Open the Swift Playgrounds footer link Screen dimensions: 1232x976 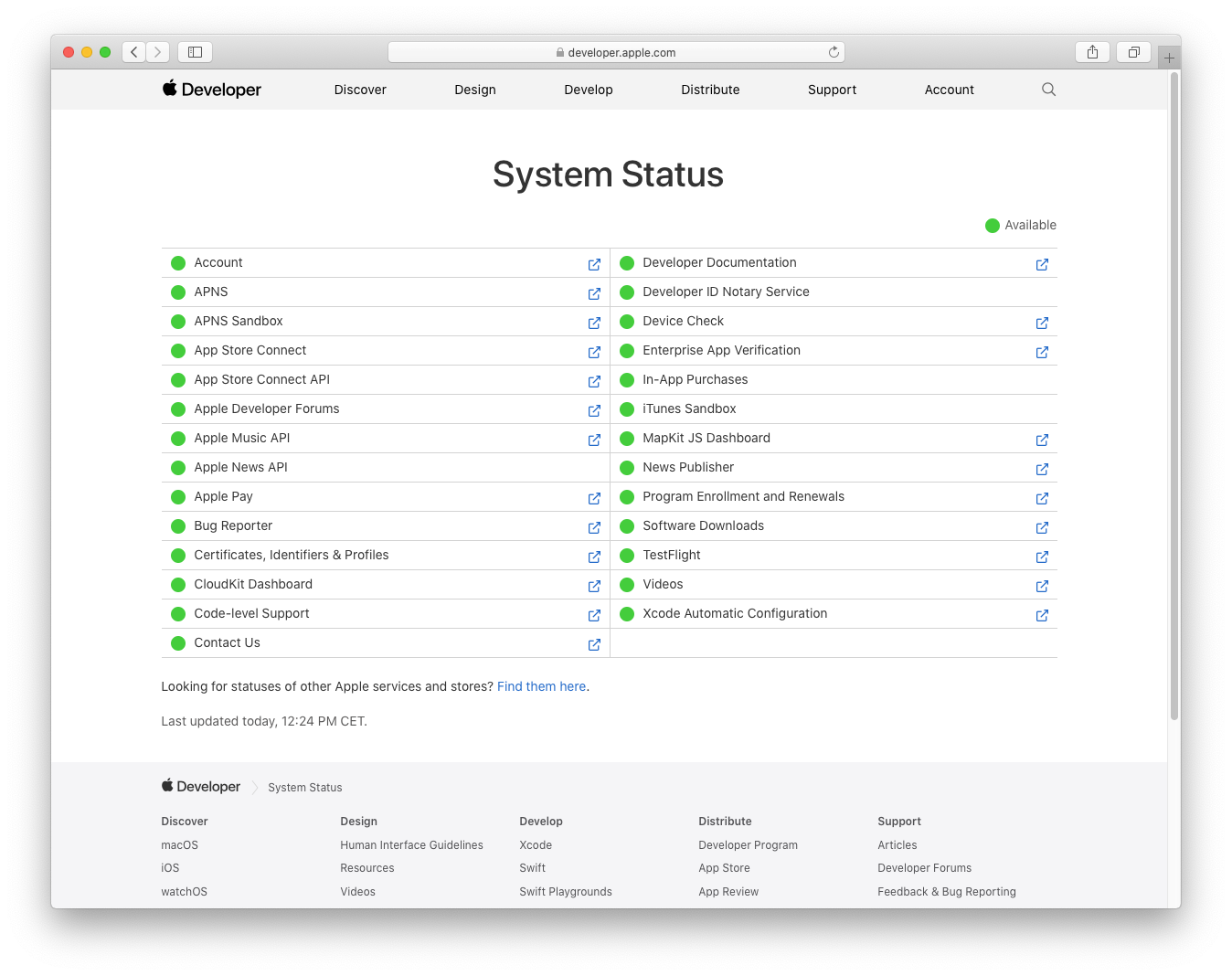pos(566,892)
